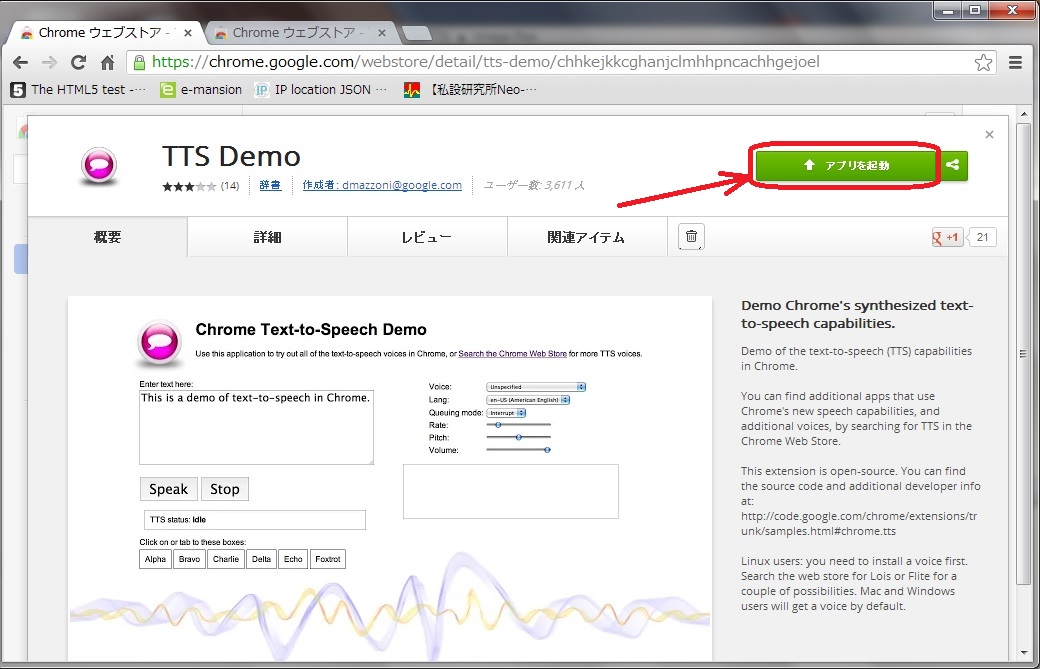Click the page scrollbar up arrow
The height and width of the screenshot is (669, 1040).
tap(1024, 115)
